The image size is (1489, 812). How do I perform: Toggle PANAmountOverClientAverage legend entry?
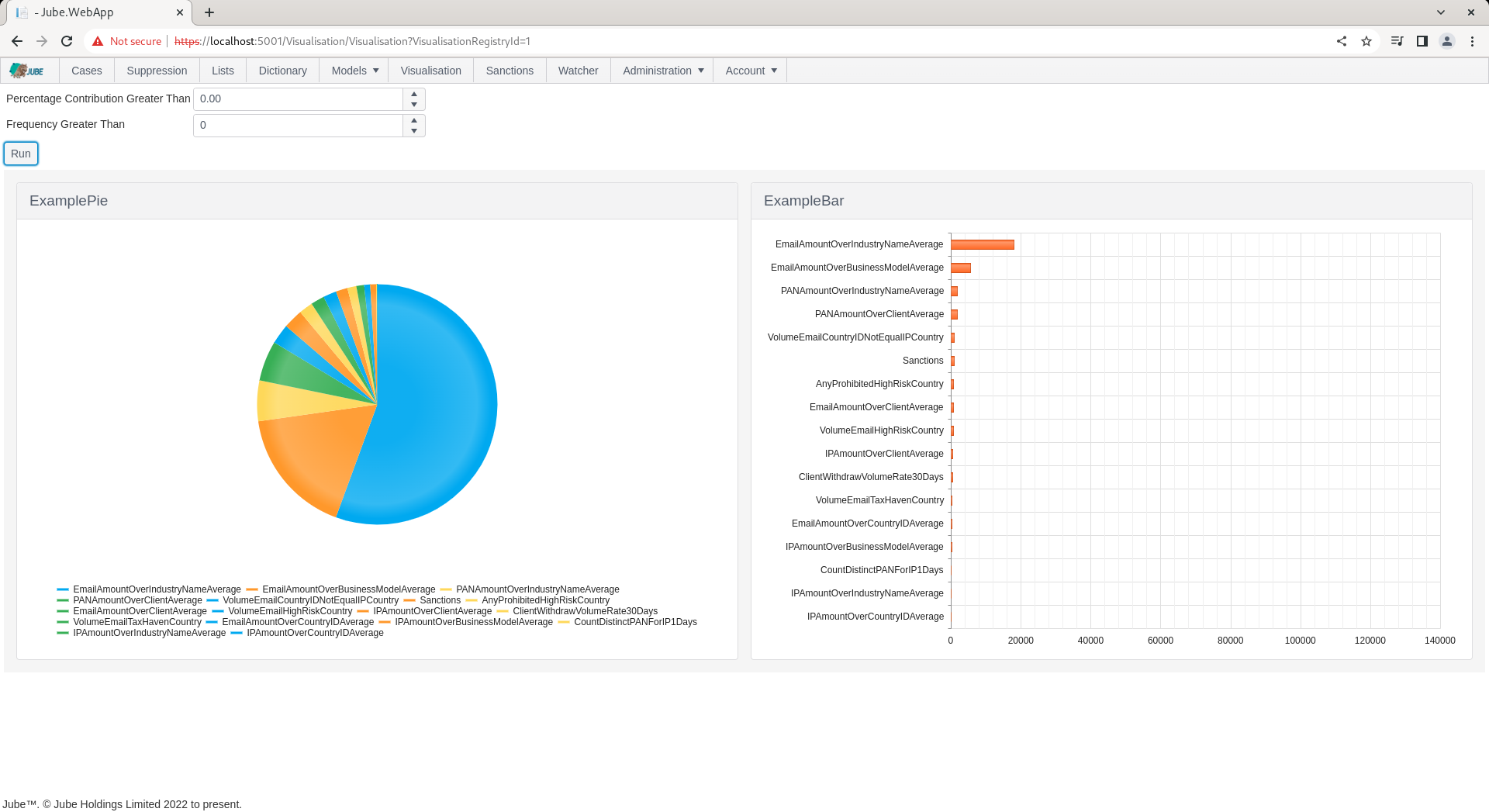coord(130,600)
